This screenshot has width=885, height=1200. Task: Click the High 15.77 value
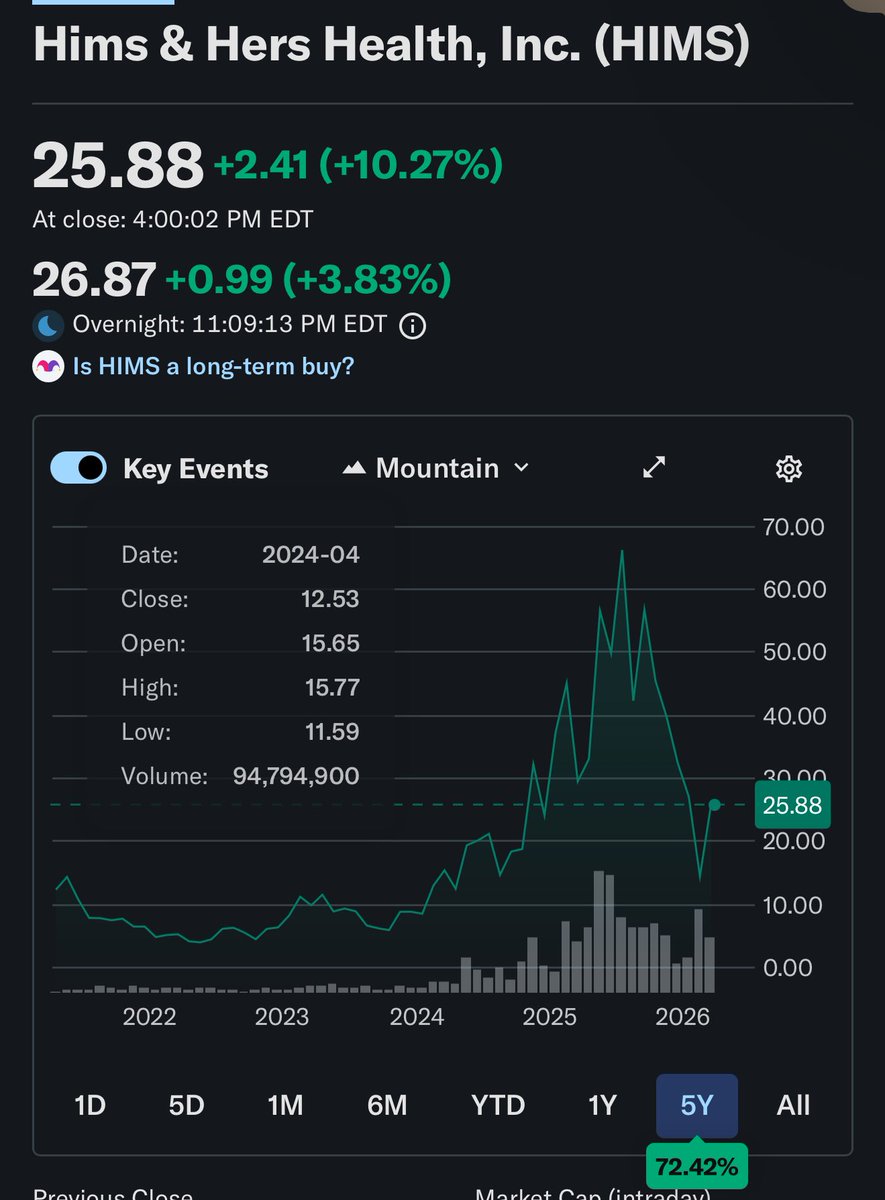[x=330, y=687]
